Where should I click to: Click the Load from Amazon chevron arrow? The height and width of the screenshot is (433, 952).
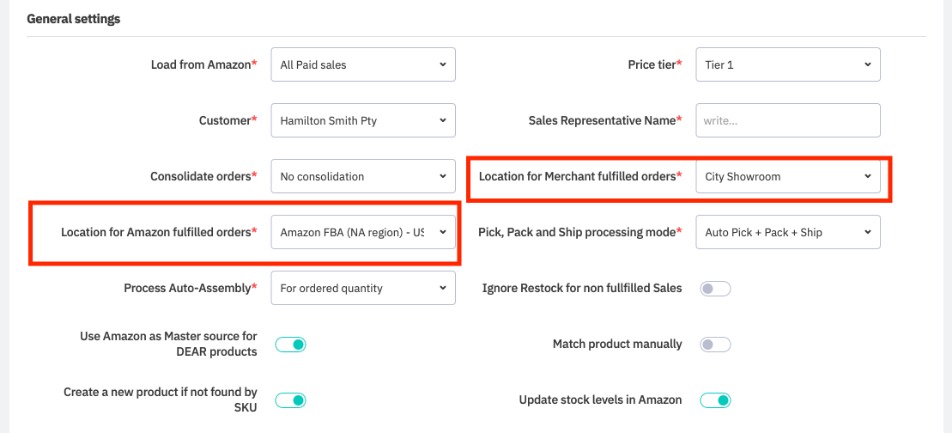pos(442,65)
